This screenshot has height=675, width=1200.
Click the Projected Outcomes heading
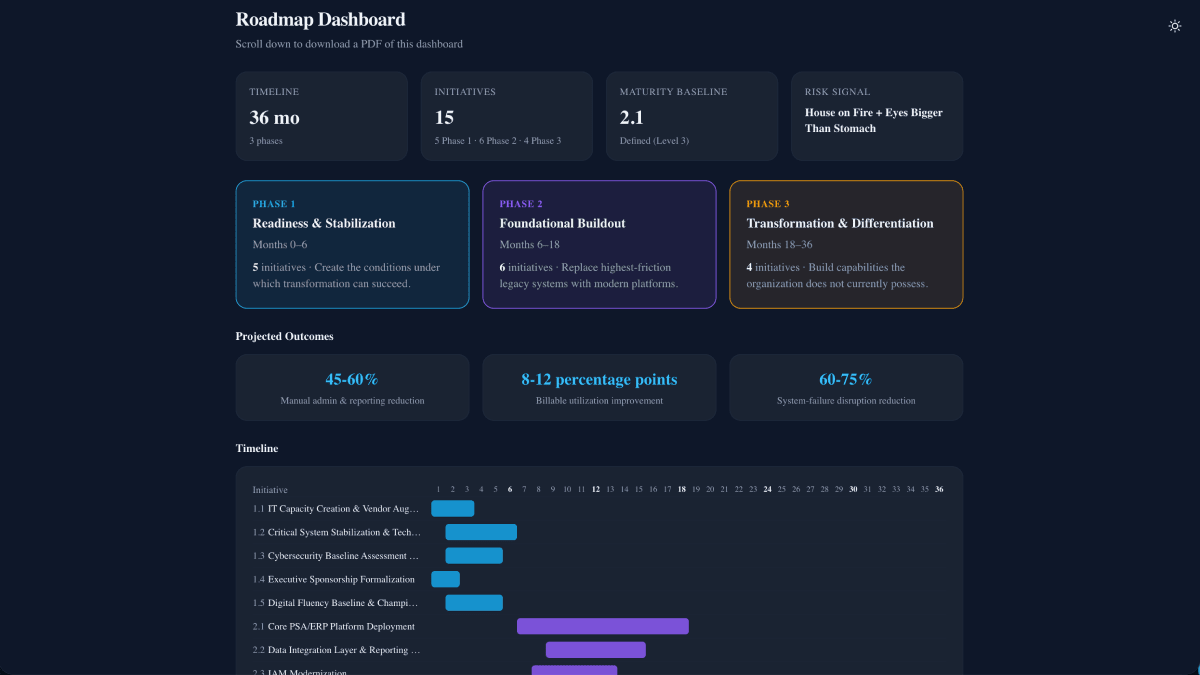pyautogui.click(x=285, y=336)
